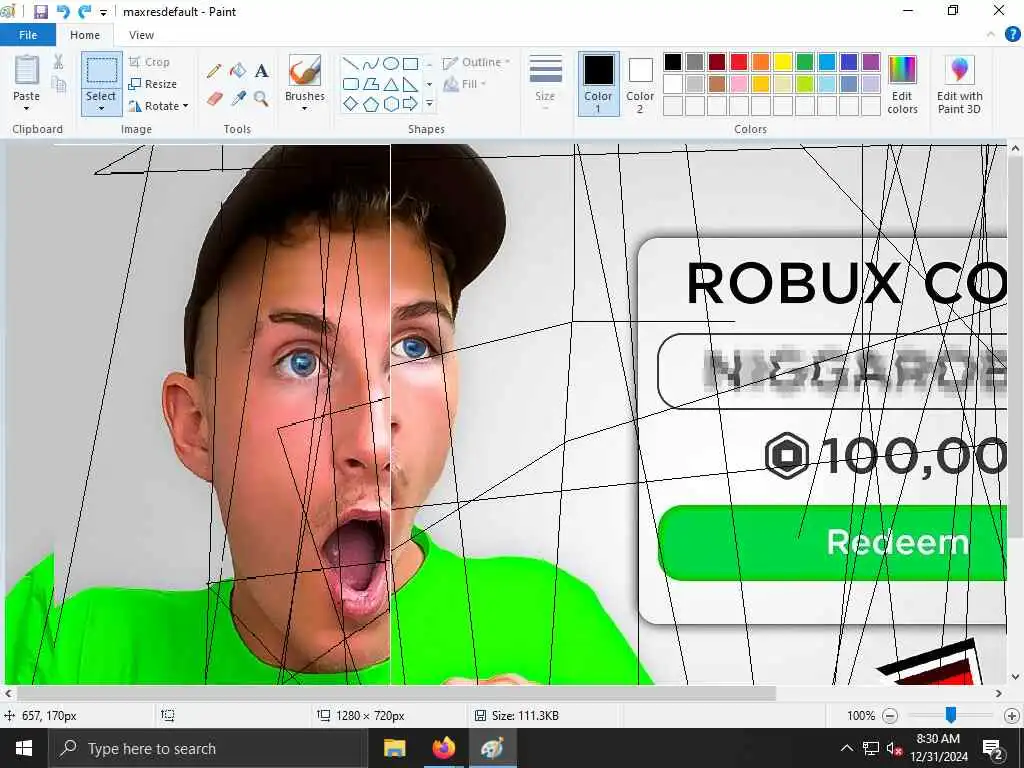Screen dimensions: 1024x768
Task: Switch to the Home tab
Action: tap(85, 35)
